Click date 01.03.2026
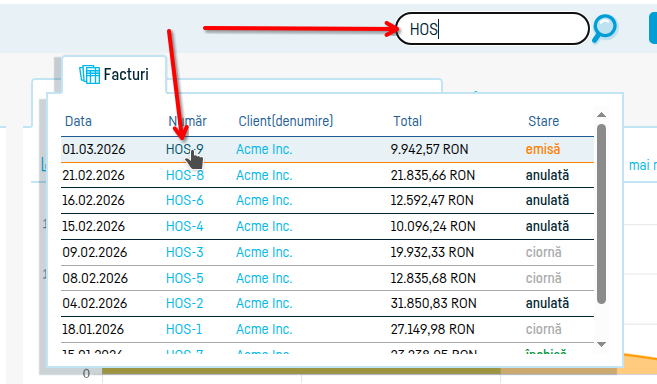 (x=94, y=149)
